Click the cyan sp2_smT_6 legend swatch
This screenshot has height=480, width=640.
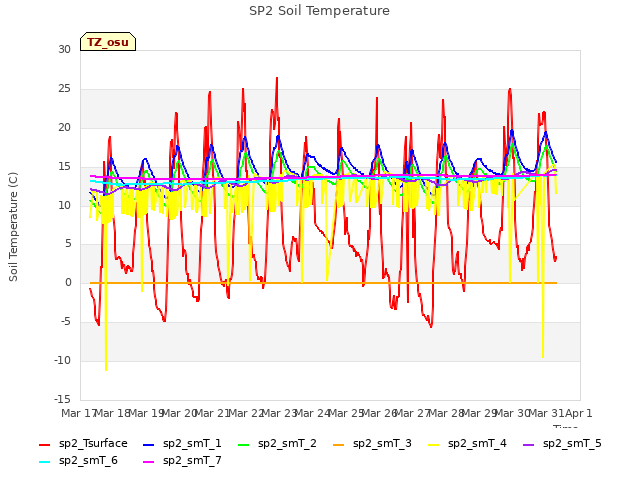(44, 462)
